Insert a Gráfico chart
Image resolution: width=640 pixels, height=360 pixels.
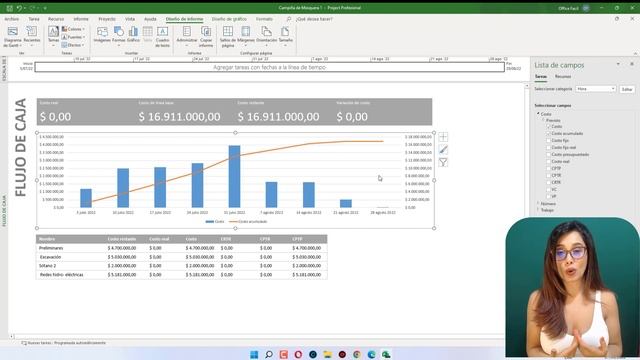click(x=133, y=35)
